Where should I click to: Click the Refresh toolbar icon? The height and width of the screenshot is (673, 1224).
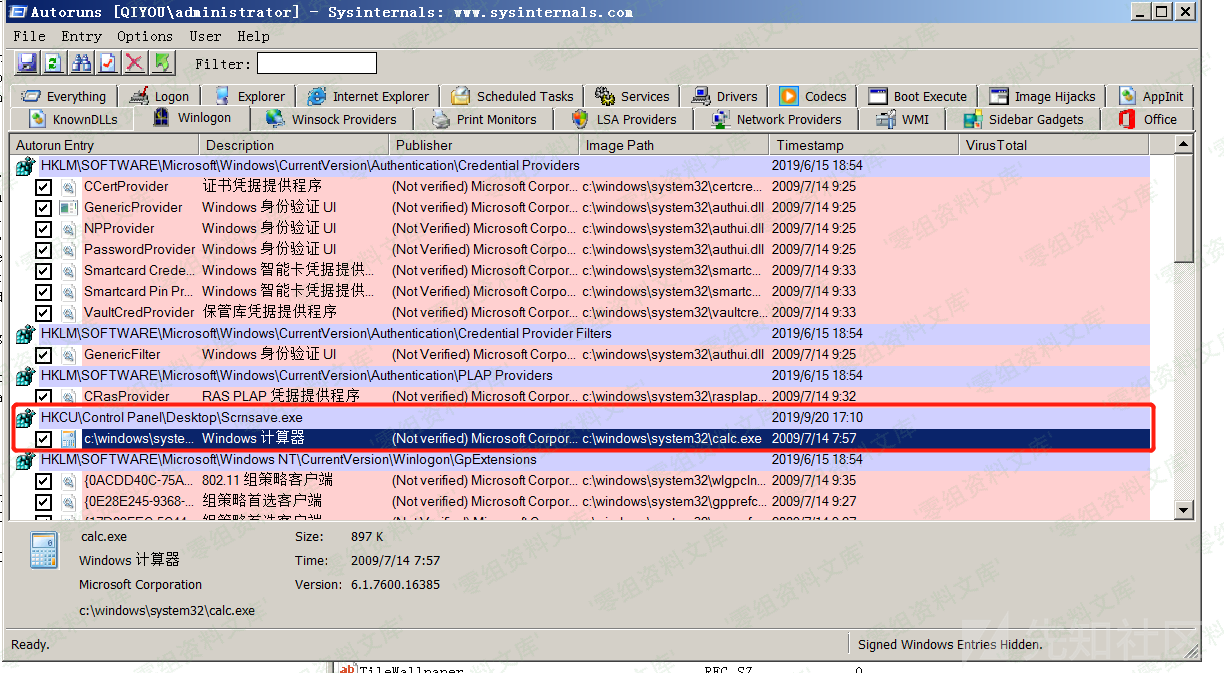[x=54, y=63]
